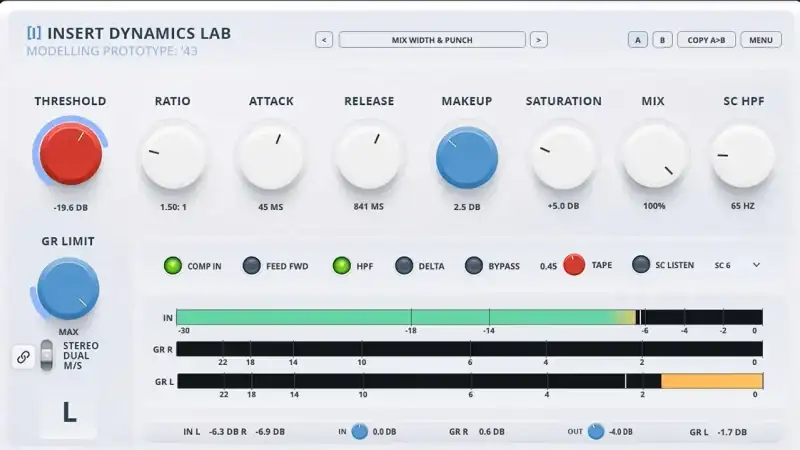Click the SC HPF knob
800x450 pixels.
743,157
